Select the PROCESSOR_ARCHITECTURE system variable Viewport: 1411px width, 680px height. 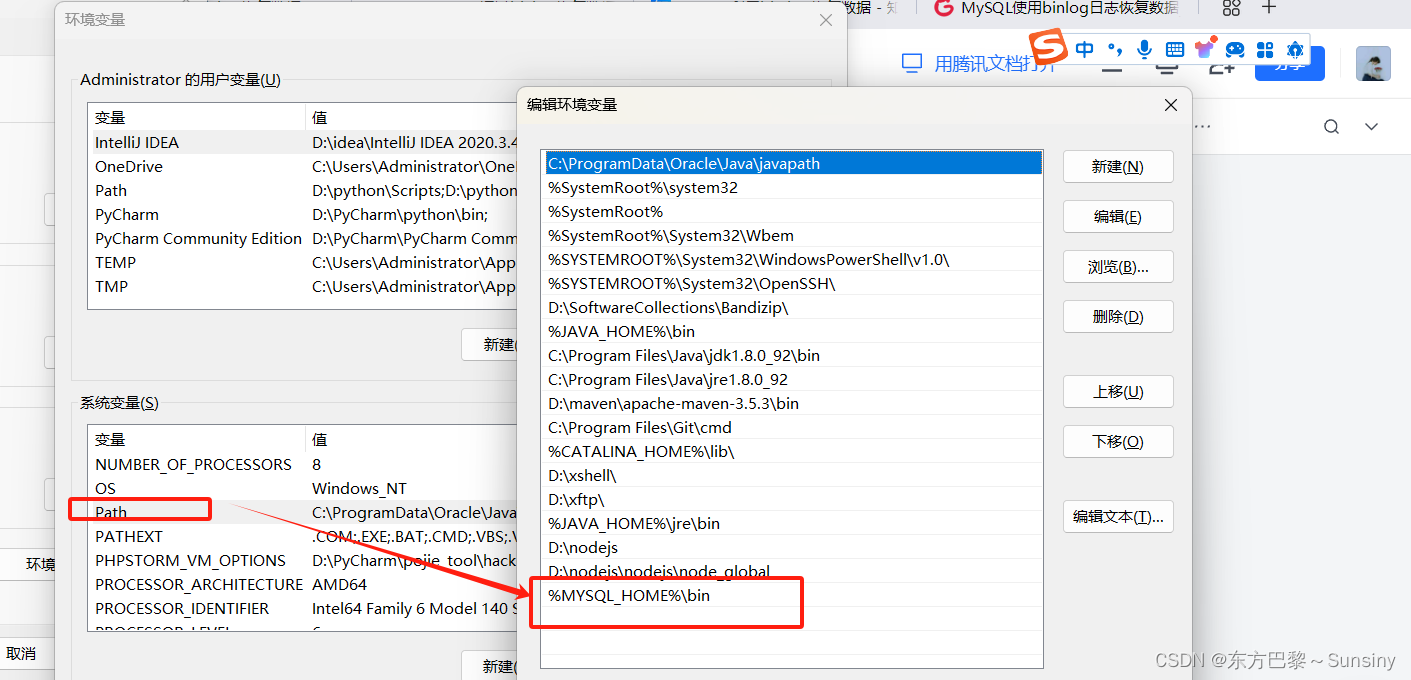(x=303, y=585)
